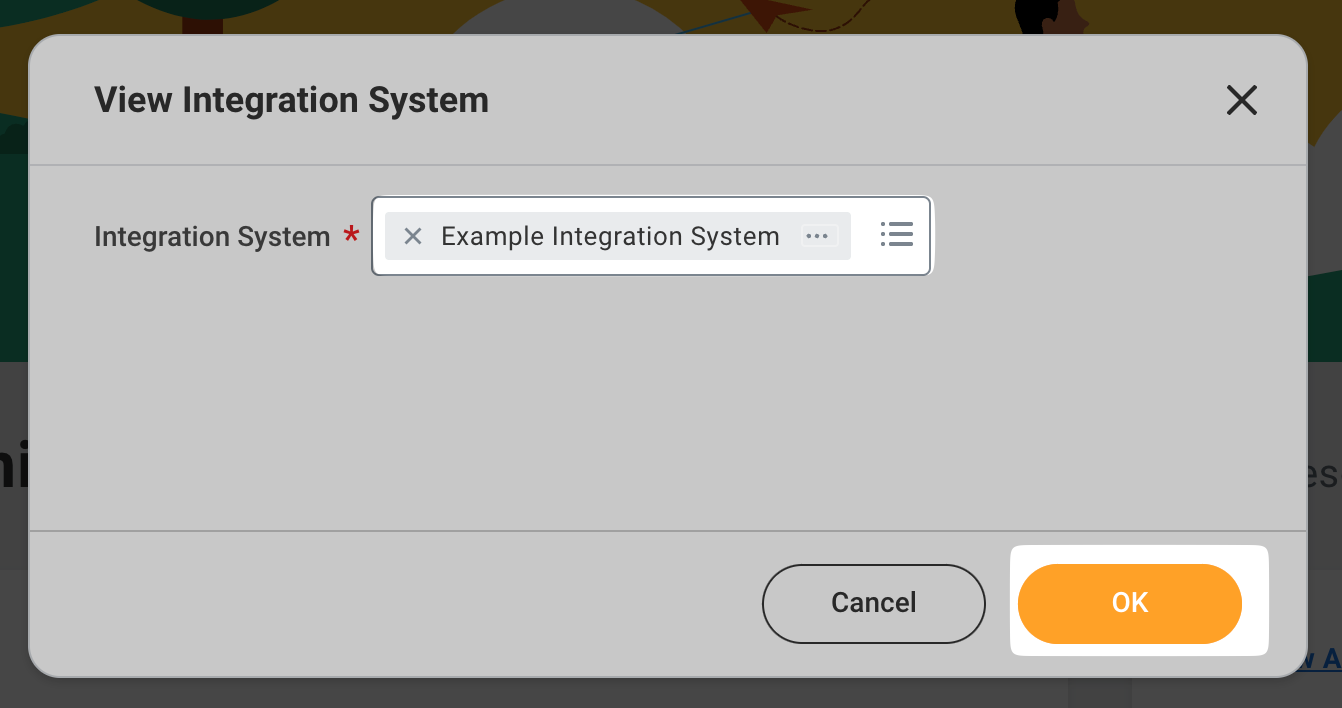1342x708 pixels.
Task: Click the View Integration System dialog title
Action: [x=291, y=100]
